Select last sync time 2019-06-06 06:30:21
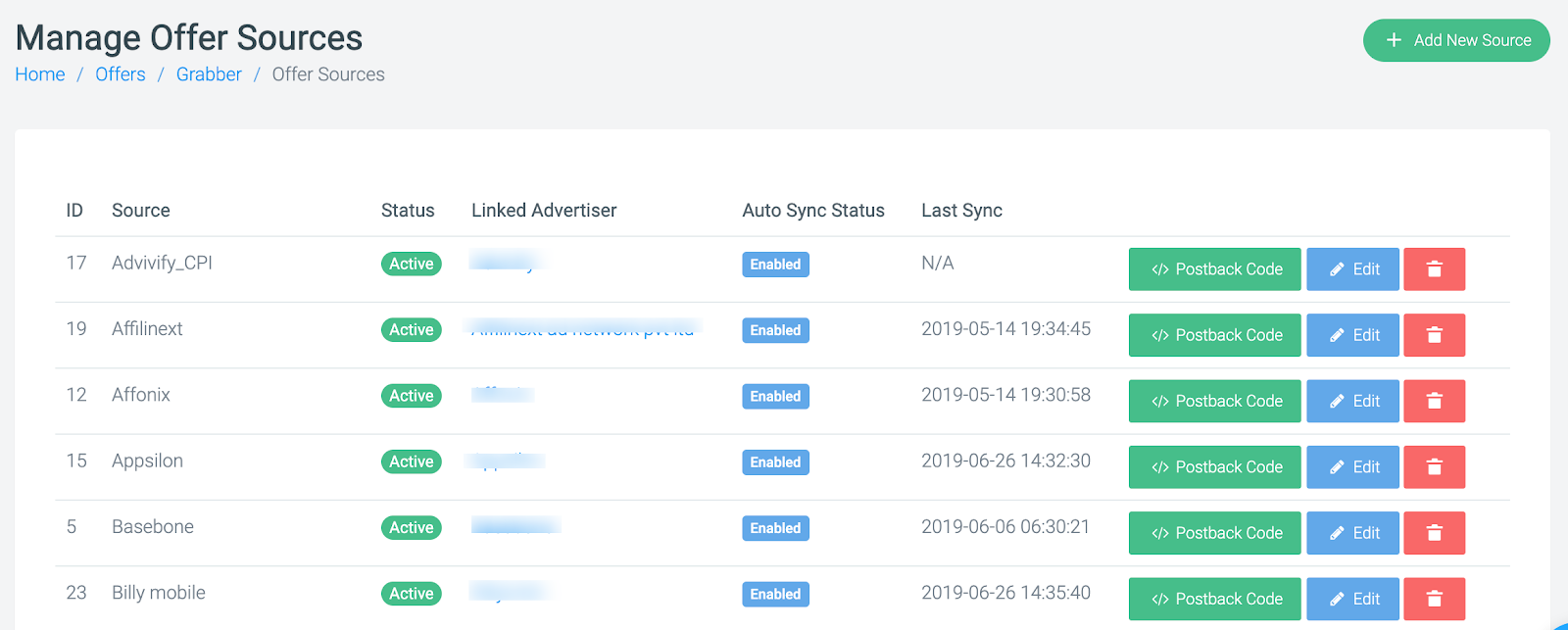1568x630 pixels. [x=1005, y=526]
